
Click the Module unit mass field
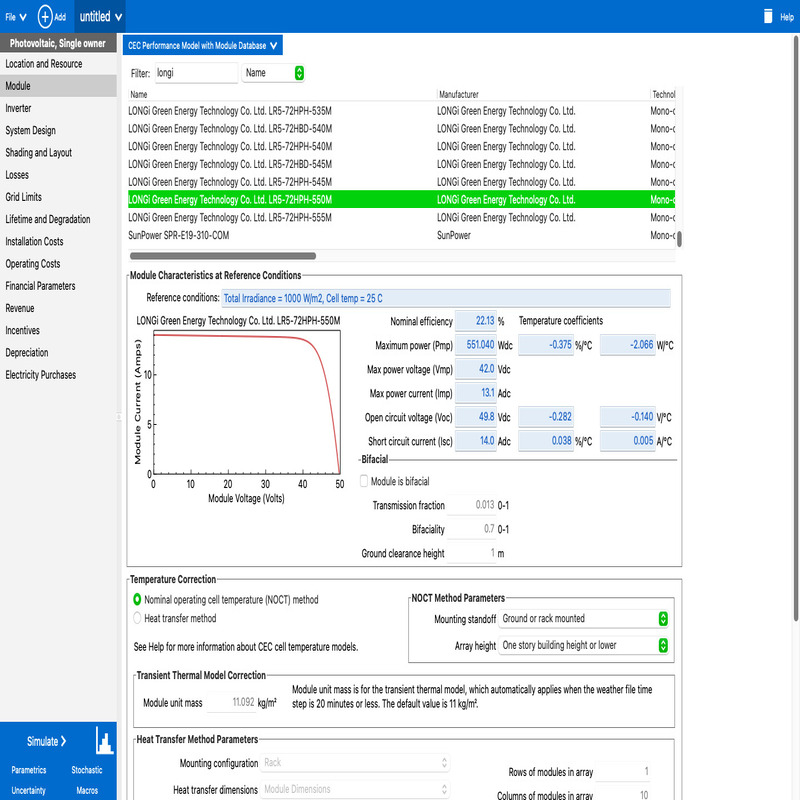pyautogui.click(x=230, y=703)
